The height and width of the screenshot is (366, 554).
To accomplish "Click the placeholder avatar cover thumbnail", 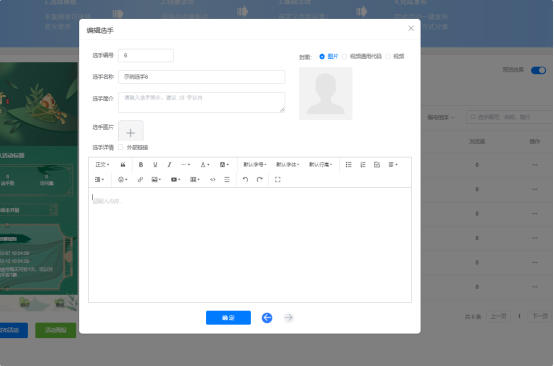I will pos(326,94).
